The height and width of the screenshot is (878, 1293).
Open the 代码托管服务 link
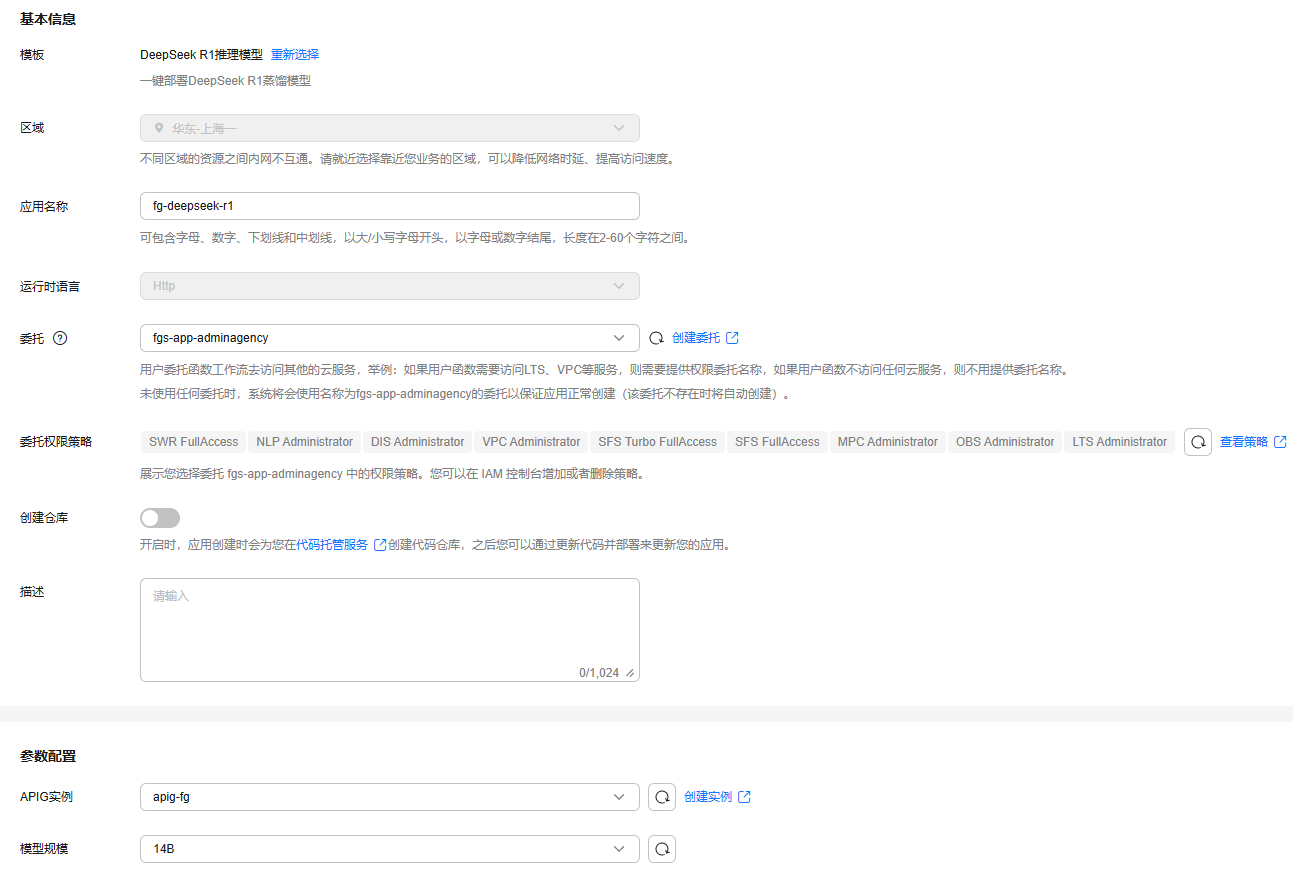click(x=332, y=545)
